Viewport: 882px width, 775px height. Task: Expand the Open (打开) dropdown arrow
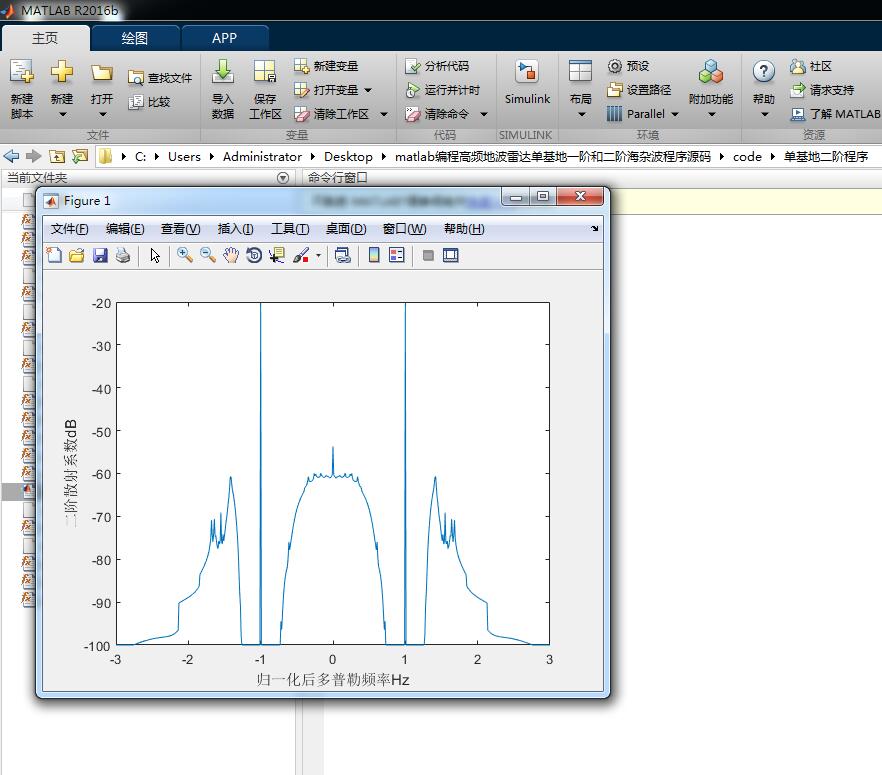click(102, 114)
